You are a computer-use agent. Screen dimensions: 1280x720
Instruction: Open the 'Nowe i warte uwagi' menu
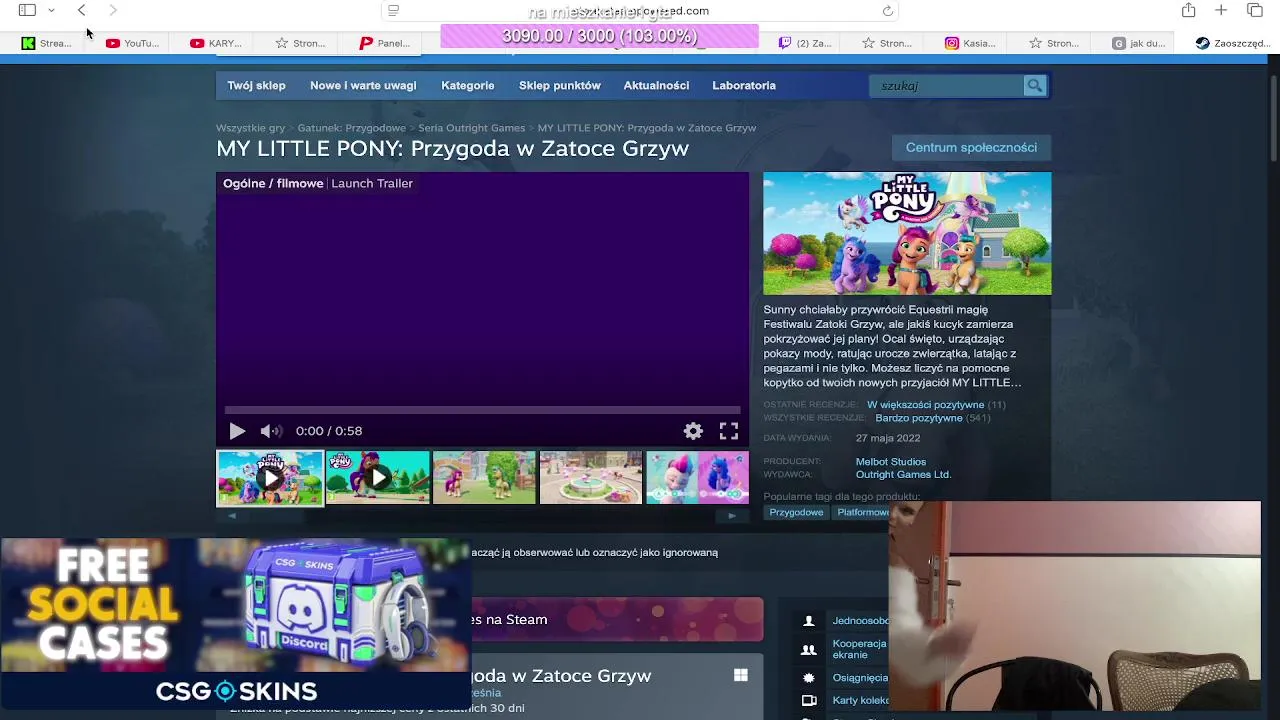pyautogui.click(x=363, y=86)
